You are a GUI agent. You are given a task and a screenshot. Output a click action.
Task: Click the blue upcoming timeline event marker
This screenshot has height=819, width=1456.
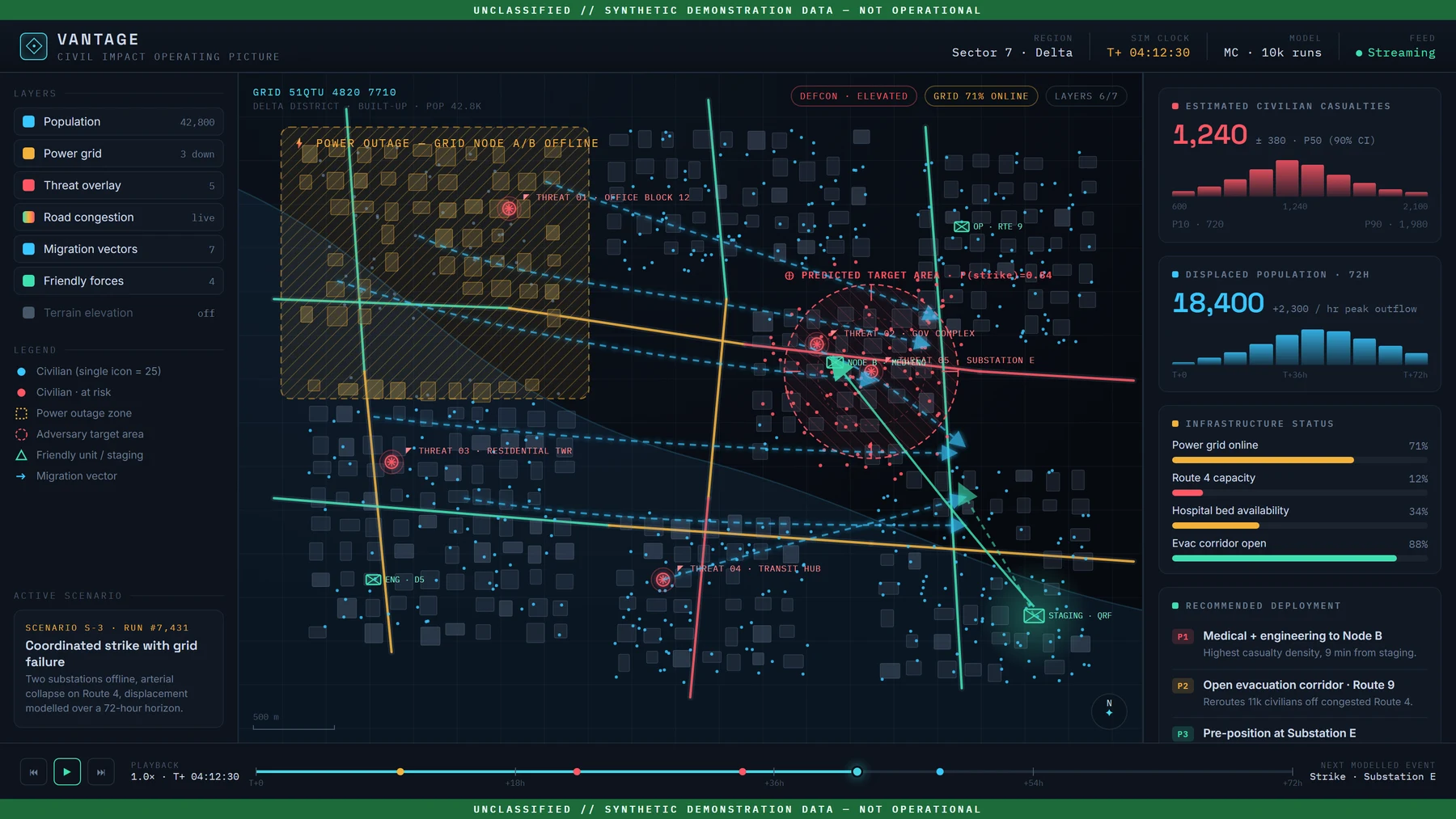tap(940, 771)
